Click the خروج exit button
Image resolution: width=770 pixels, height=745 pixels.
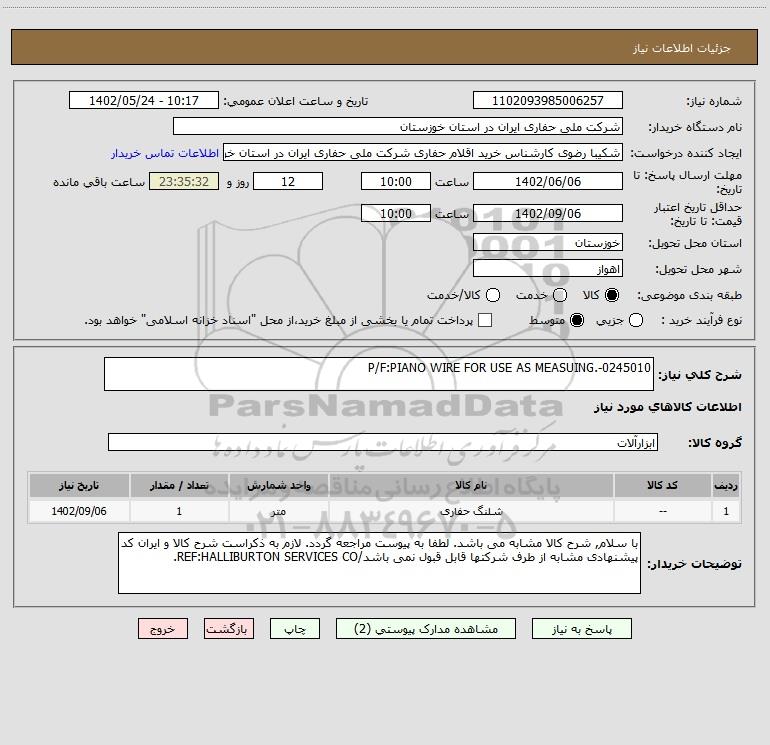click(x=163, y=629)
